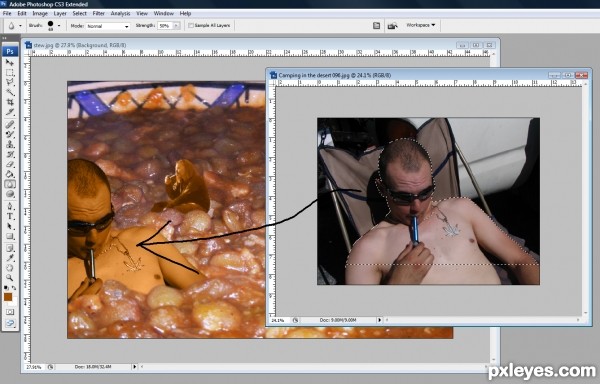Open the Window menu

point(164,13)
